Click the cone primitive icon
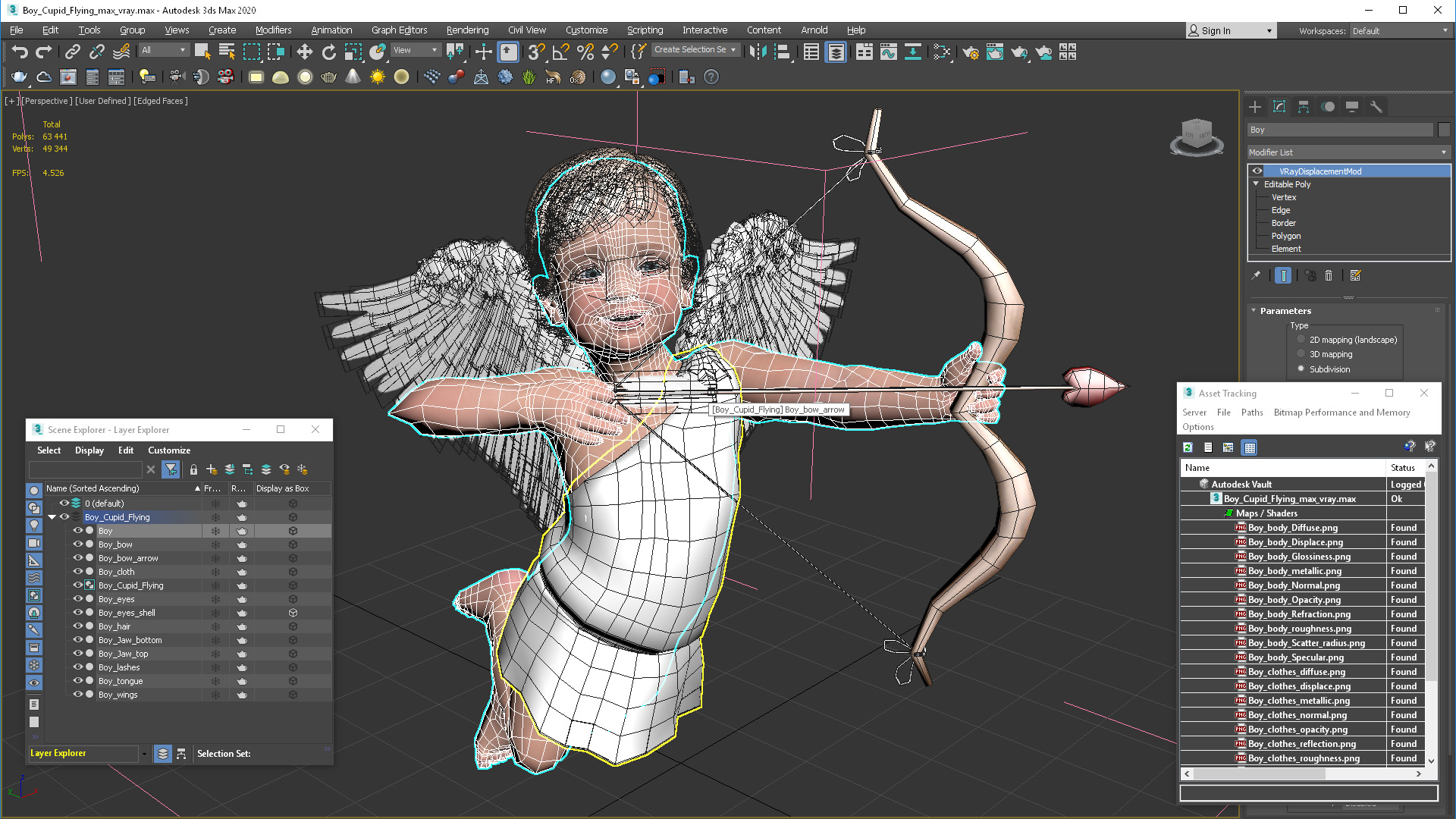The height and width of the screenshot is (819, 1456). click(x=353, y=77)
